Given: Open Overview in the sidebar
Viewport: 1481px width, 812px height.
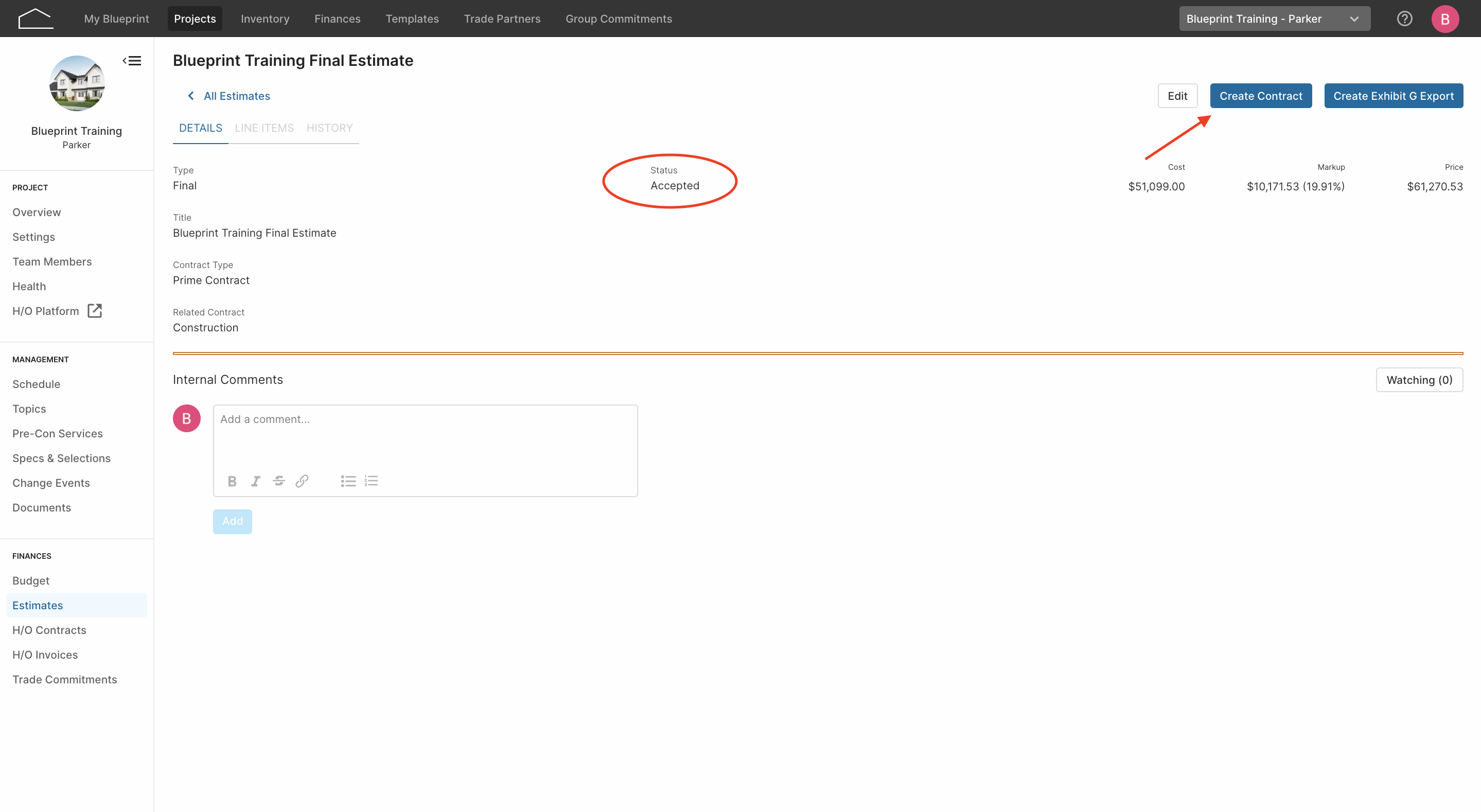Looking at the screenshot, I should (x=37, y=212).
